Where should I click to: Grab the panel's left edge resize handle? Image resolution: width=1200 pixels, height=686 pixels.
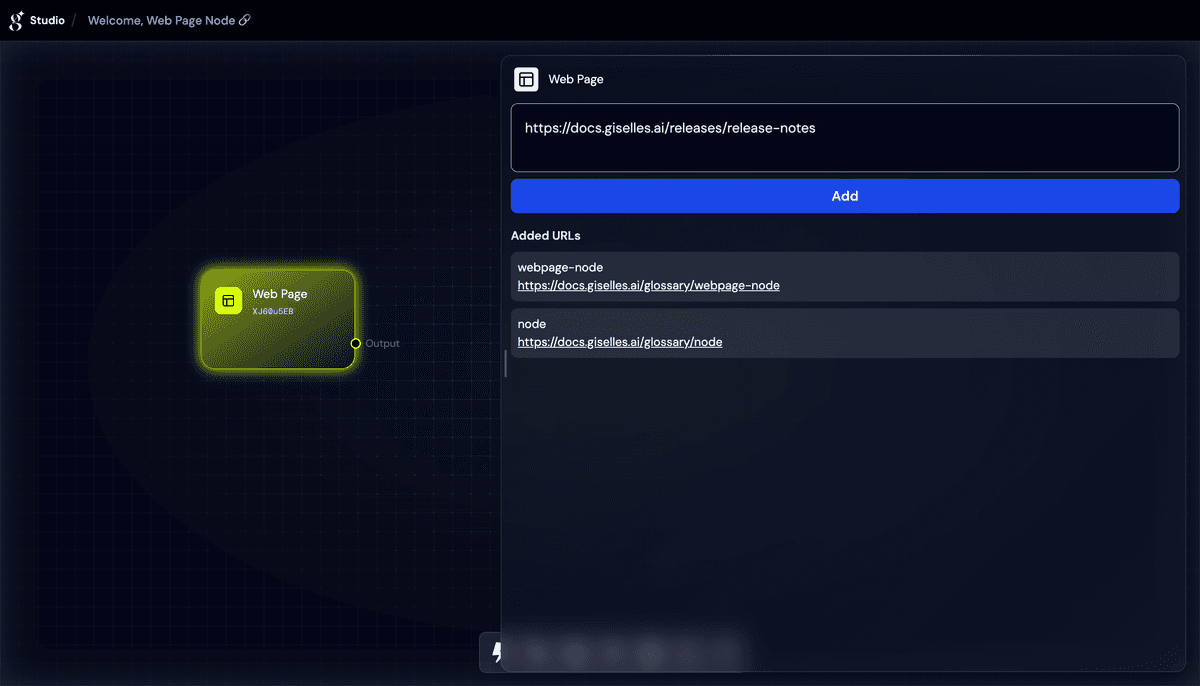505,364
